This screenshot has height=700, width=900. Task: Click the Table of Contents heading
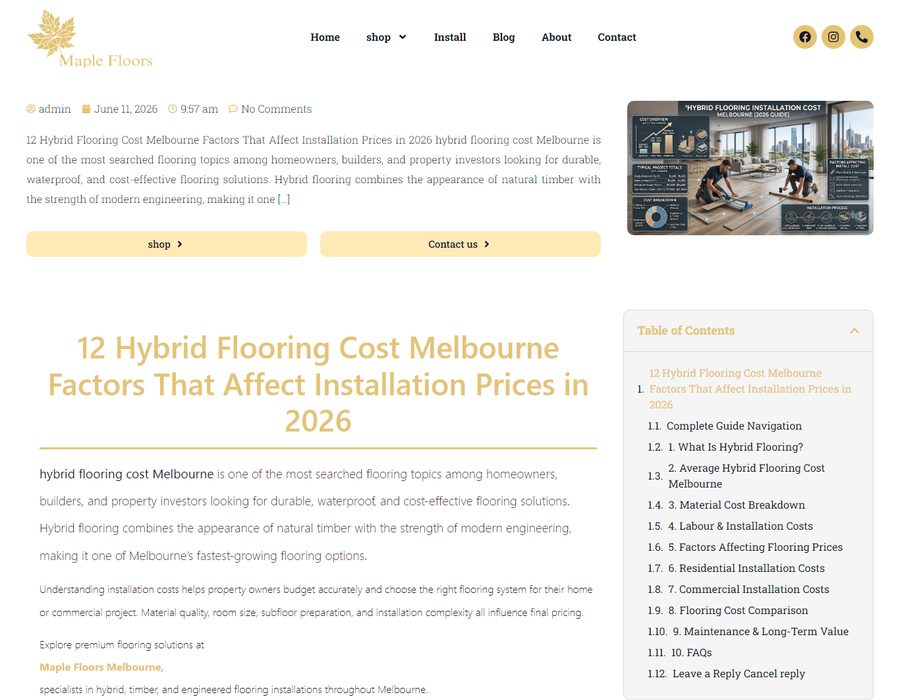pos(686,331)
